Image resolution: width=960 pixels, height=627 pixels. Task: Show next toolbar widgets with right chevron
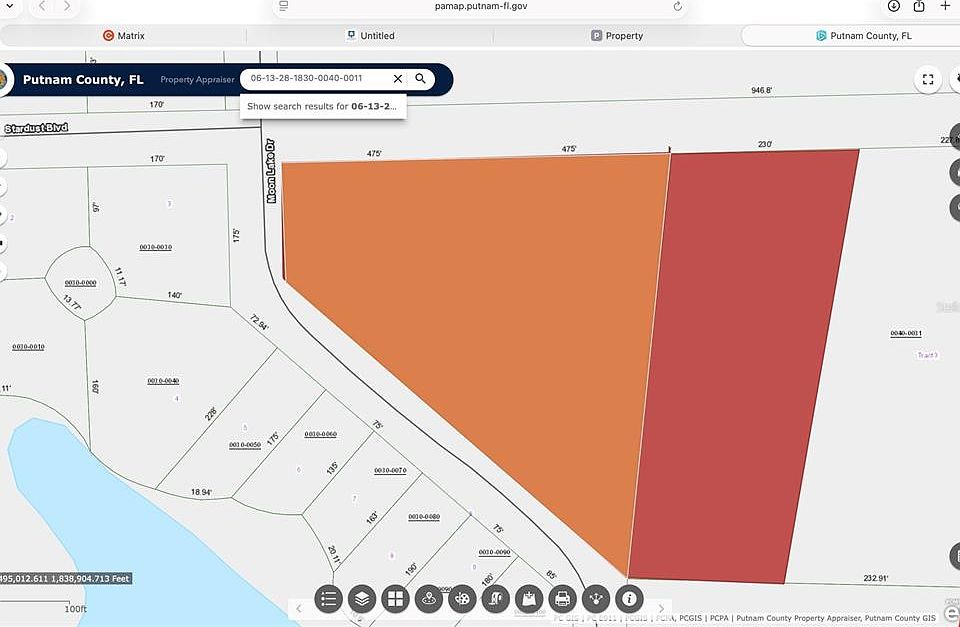661,608
